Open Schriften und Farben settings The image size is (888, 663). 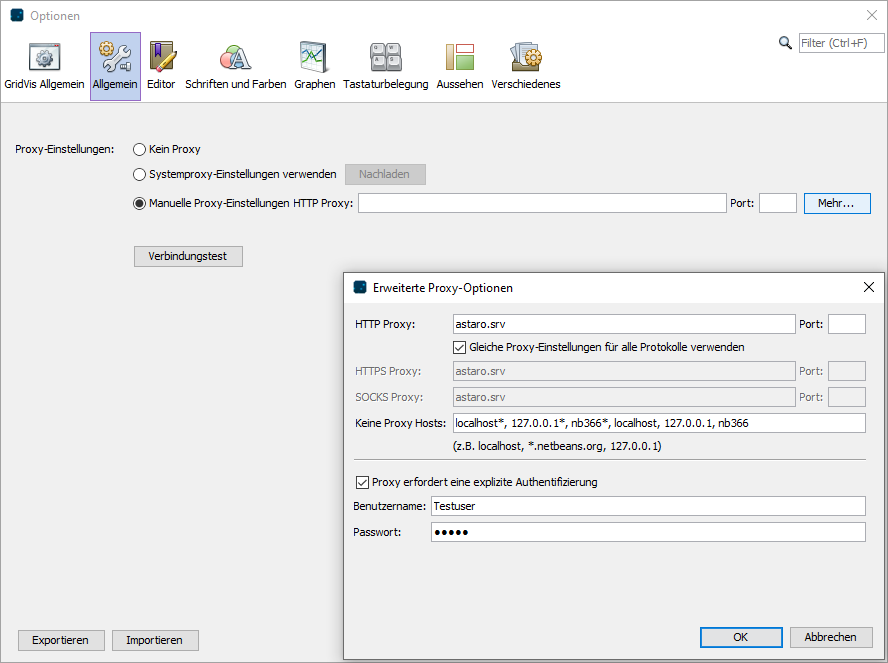tap(236, 66)
